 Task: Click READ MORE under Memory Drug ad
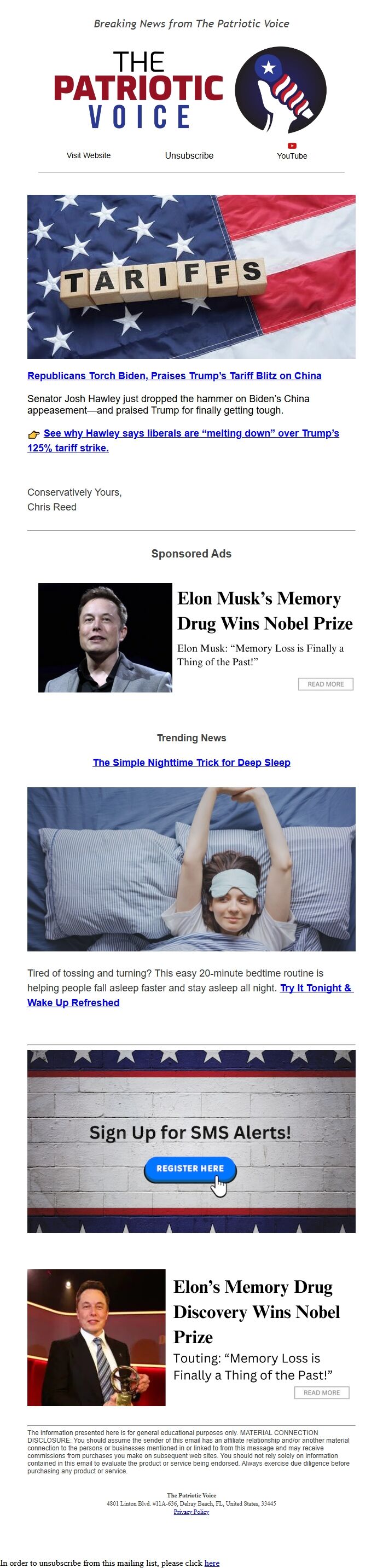(x=326, y=684)
